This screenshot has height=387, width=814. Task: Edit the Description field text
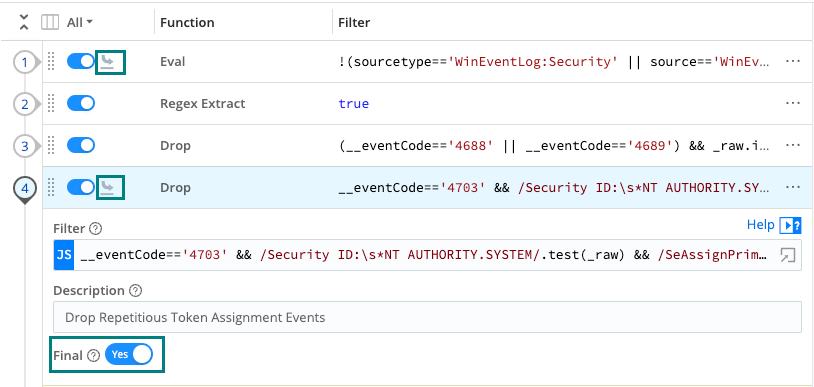(x=427, y=317)
